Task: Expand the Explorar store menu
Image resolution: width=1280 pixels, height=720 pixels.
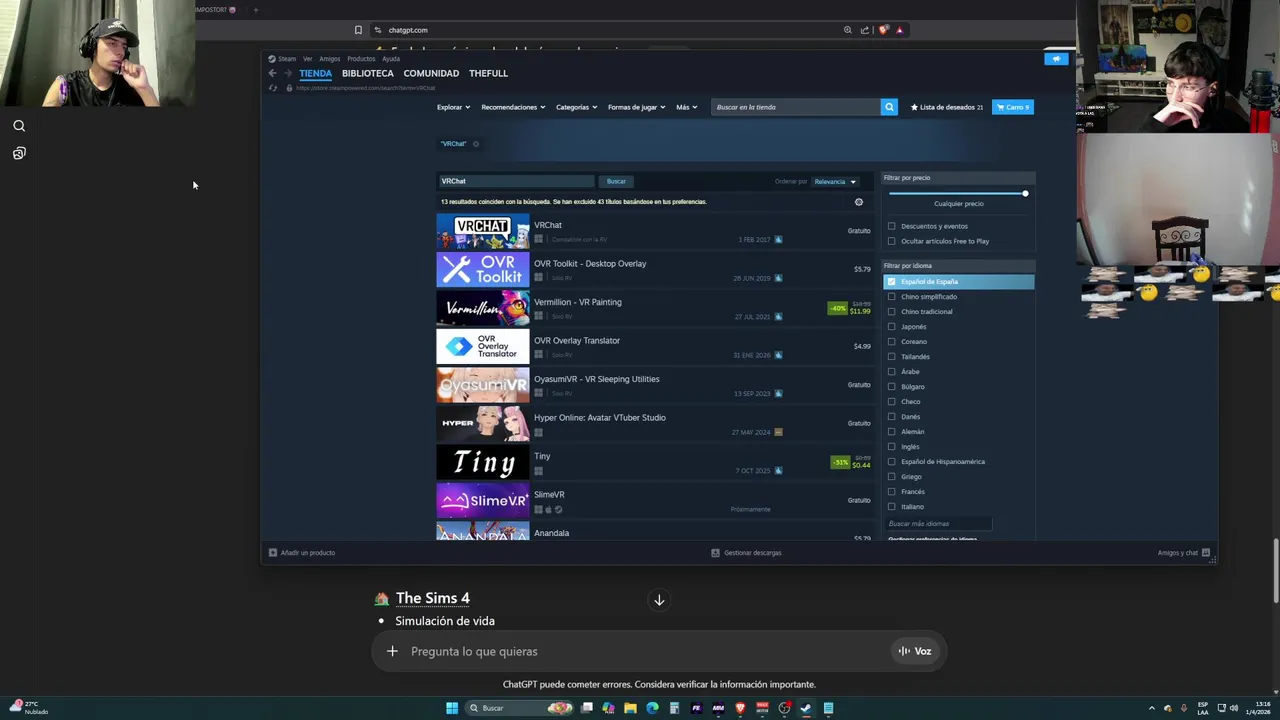Action: tap(453, 107)
